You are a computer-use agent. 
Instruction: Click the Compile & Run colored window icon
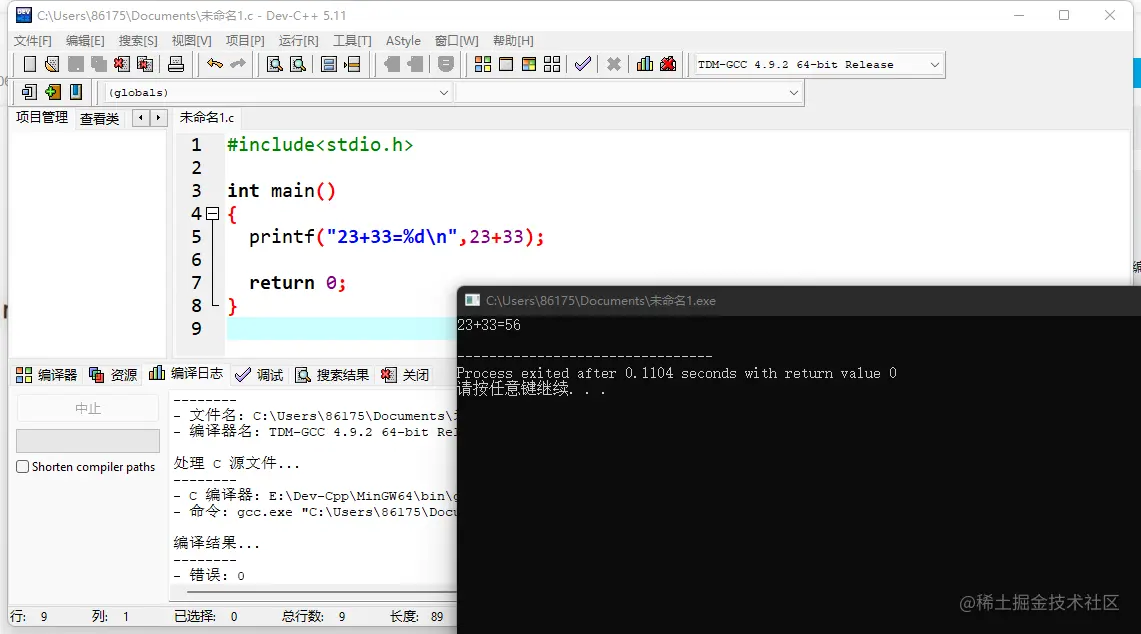click(x=529, y=64)
